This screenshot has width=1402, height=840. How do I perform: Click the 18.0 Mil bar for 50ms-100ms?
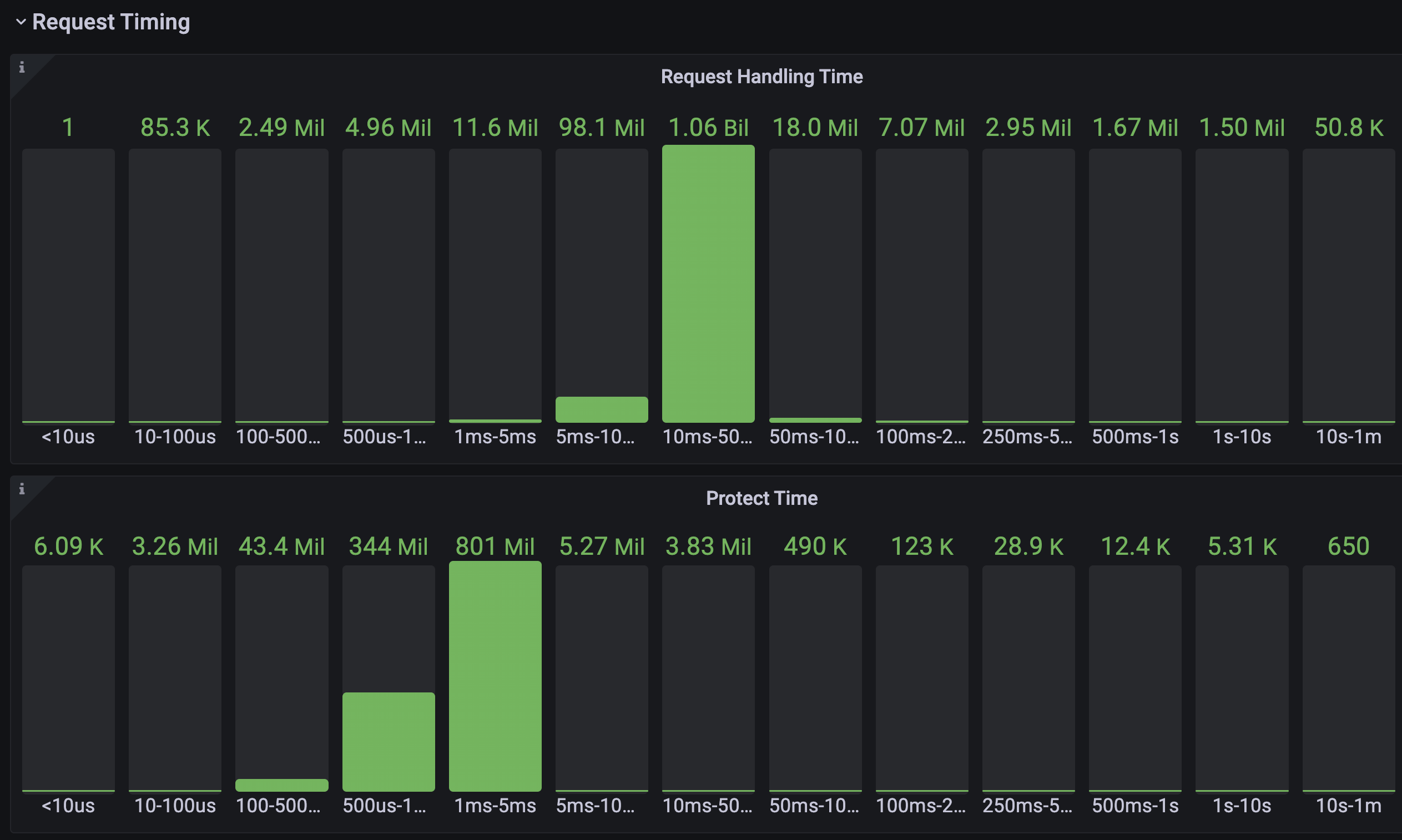click(815, 419)
